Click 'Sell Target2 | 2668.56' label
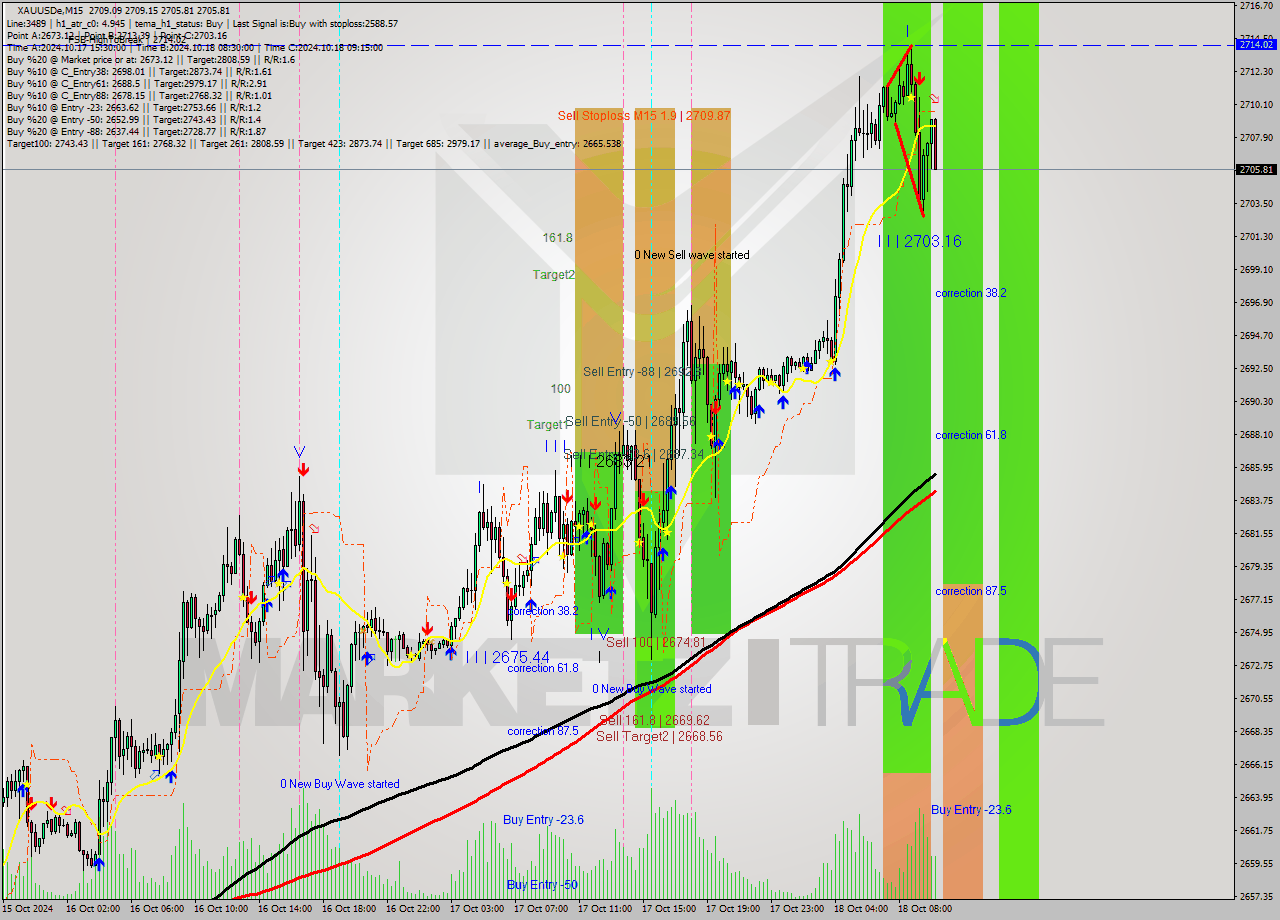 click(x=659, y=736)
